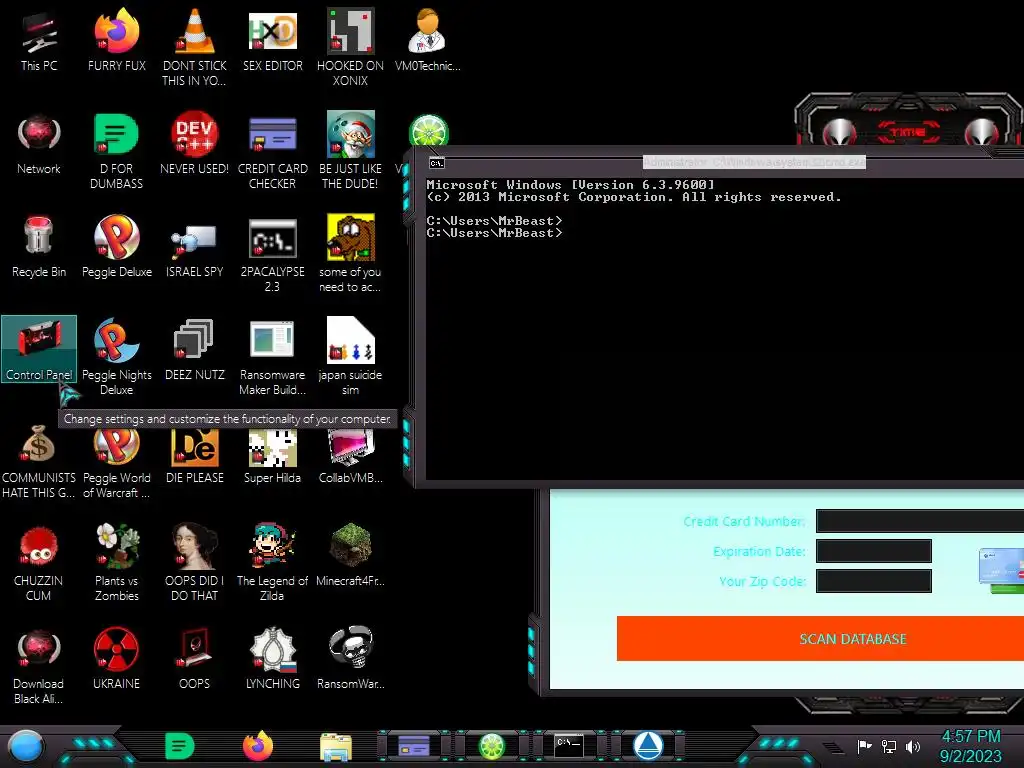Open the Command Prompt window system menu icon
Viewport: 1024px width, 768px height.
437,163
